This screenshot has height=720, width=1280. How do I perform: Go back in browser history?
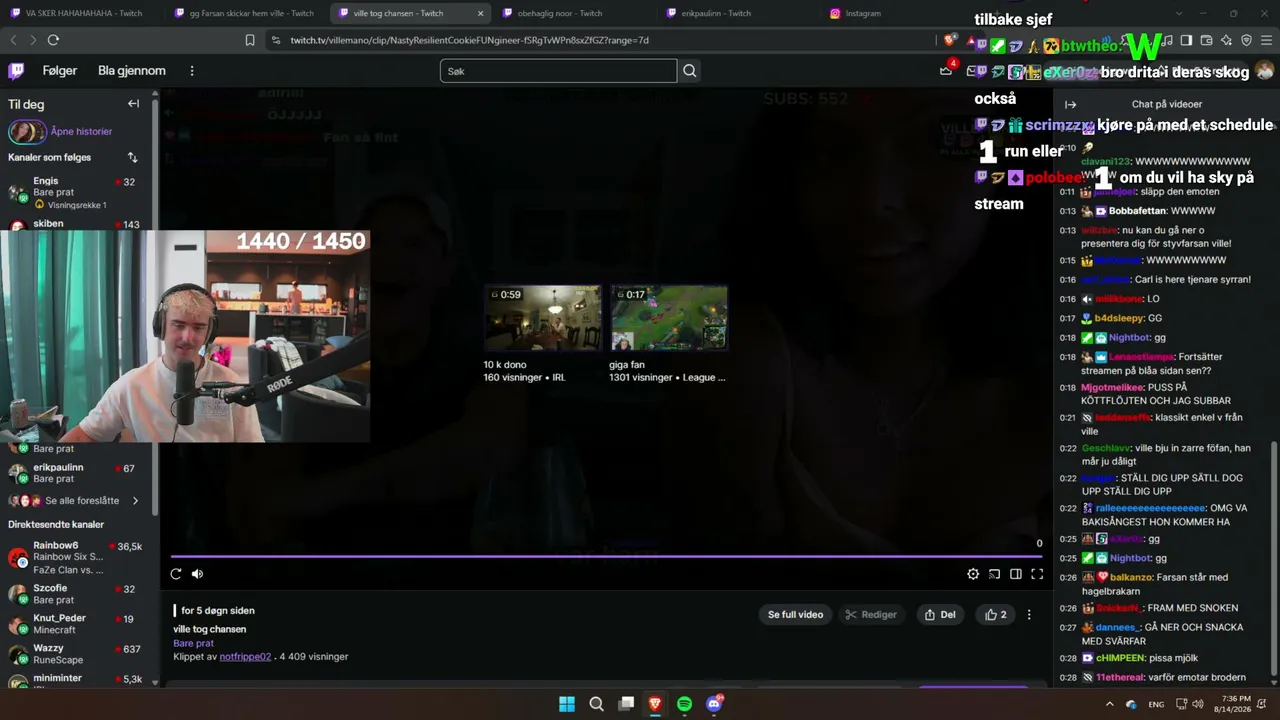13,40
